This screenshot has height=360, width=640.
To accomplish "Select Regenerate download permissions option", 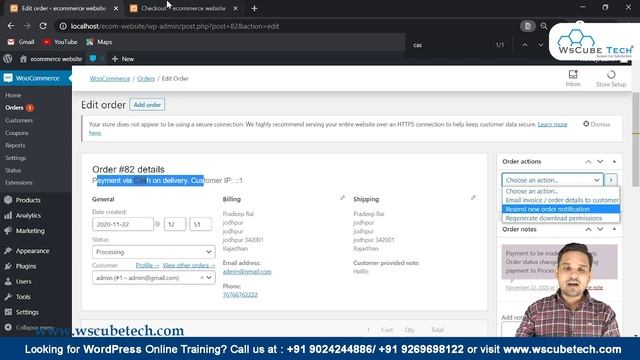I will [561, 218].
